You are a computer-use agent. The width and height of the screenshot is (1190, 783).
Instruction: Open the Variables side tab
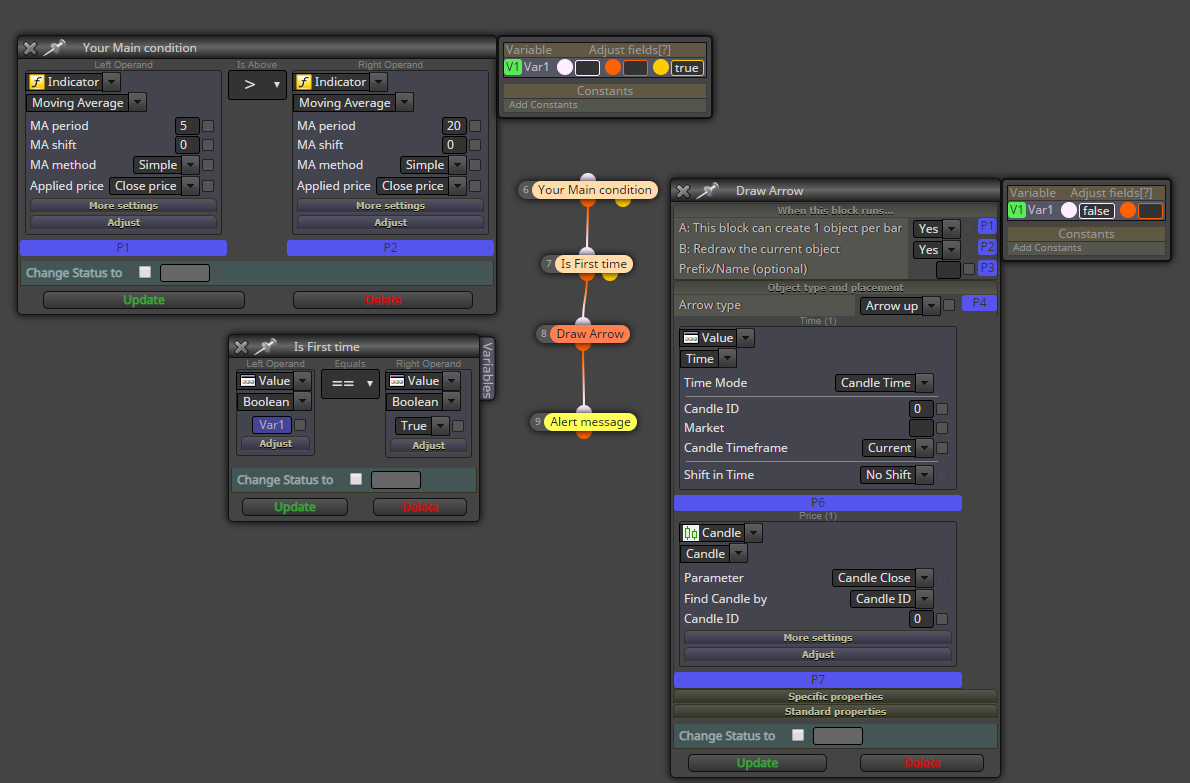(x=487, y=369)
